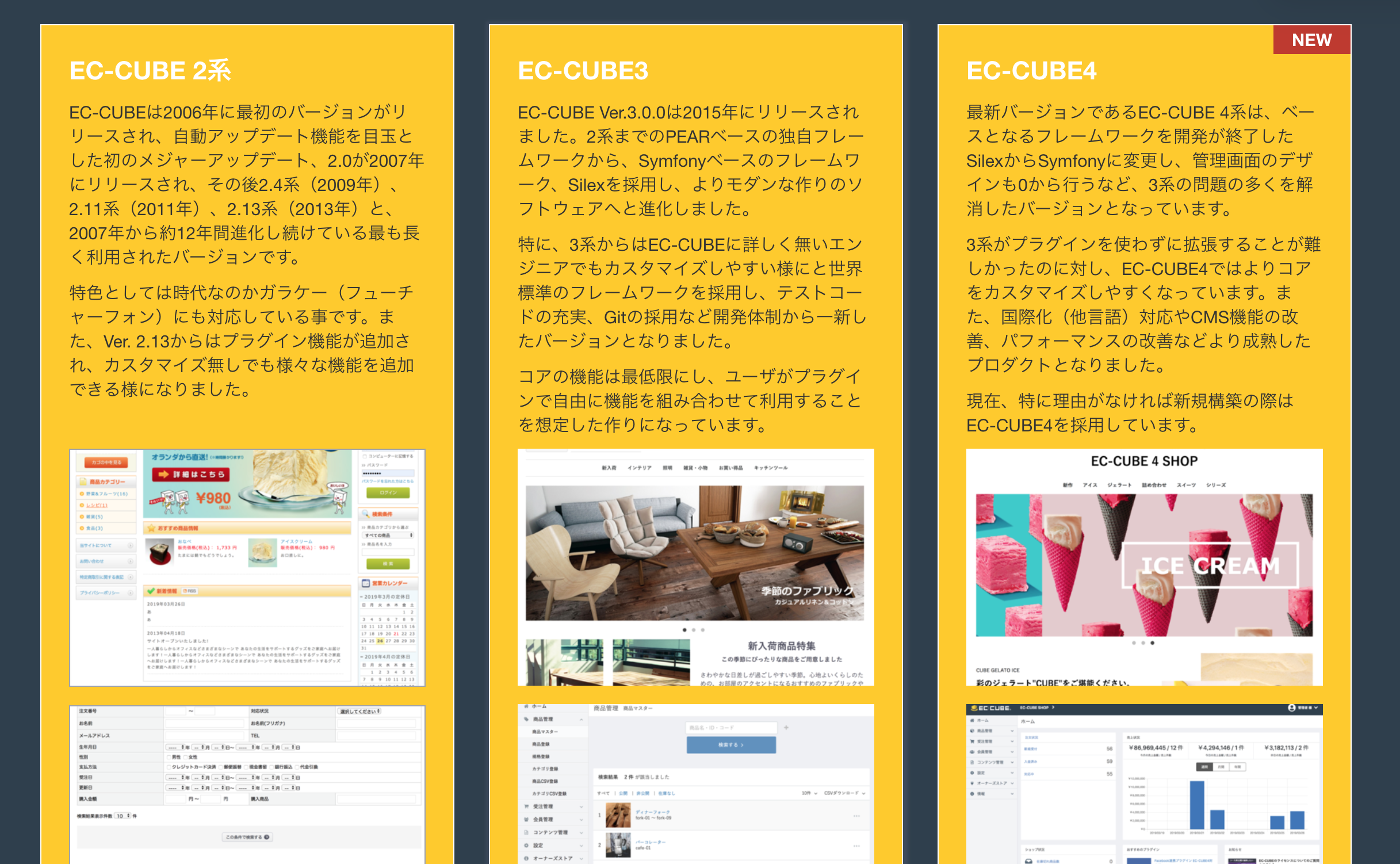Open the 選択してください status dropdown
This screenshot has height=864, width=1400.
click(360, 712)
